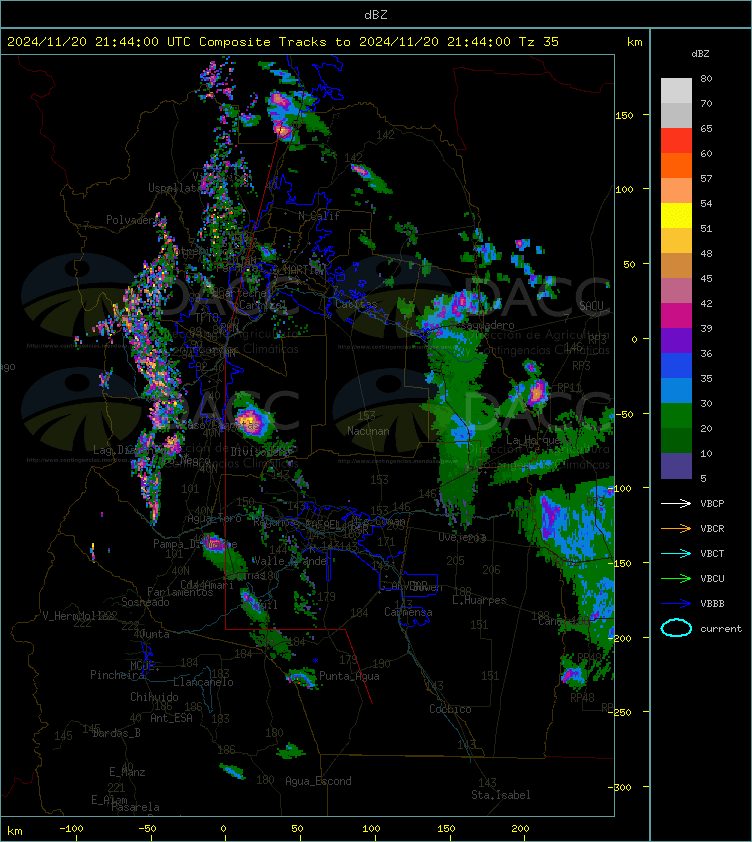The width and height of the screenshot is (752, 842).
Task: Click the 'Llancanelo' map label
Action: pos(203,682)
